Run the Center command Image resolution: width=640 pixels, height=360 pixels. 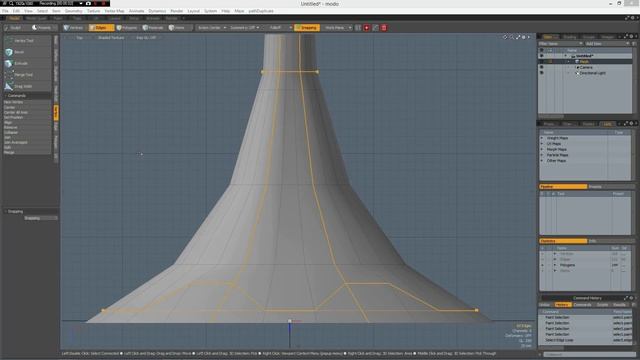click(27, 107)
